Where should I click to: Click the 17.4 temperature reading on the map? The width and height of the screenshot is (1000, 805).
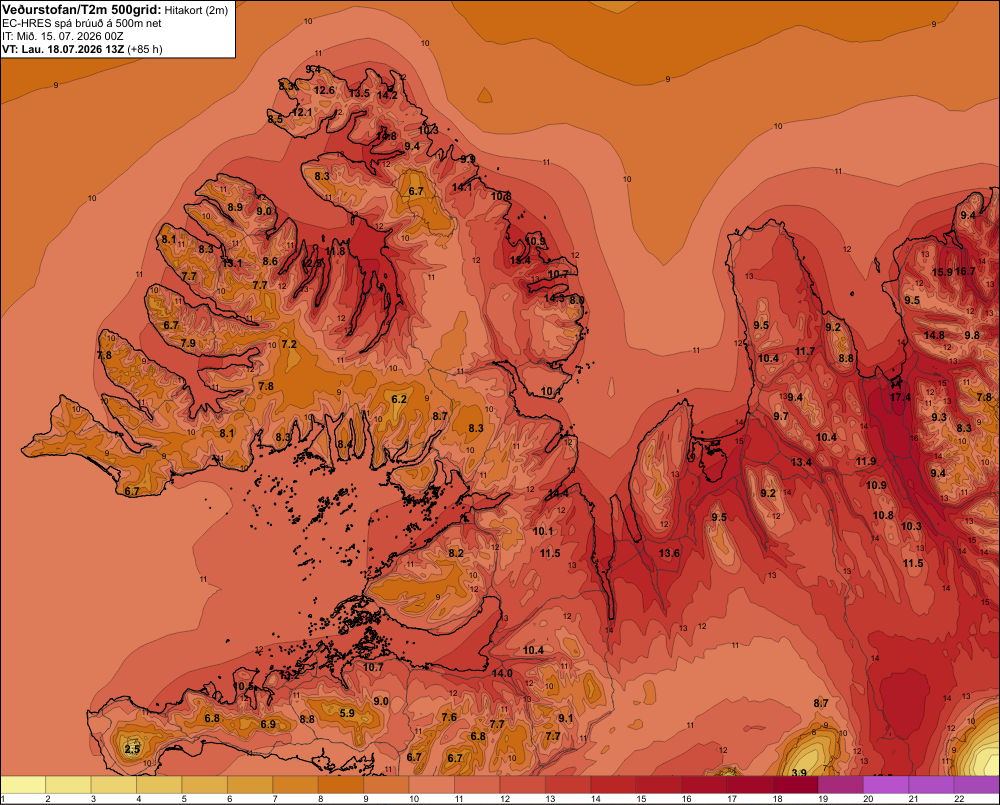coord(900,397)
